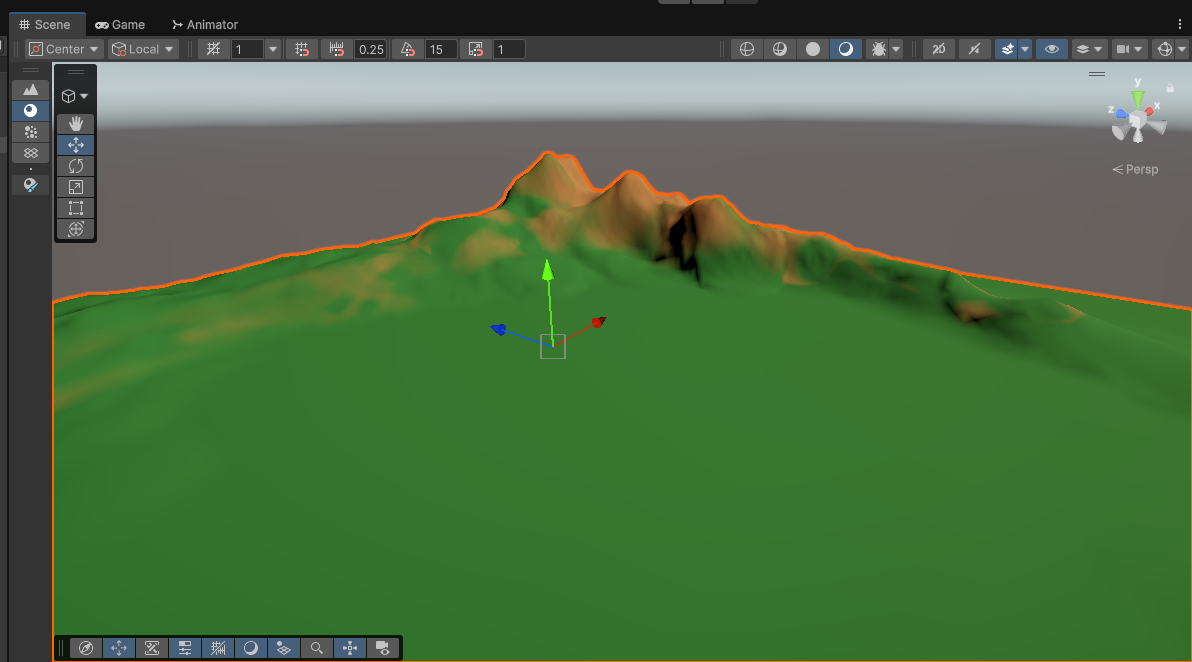Screen dimensions: 1192x662
Task: Toggle the search magnifier overlay
Action: click(317, 648)
